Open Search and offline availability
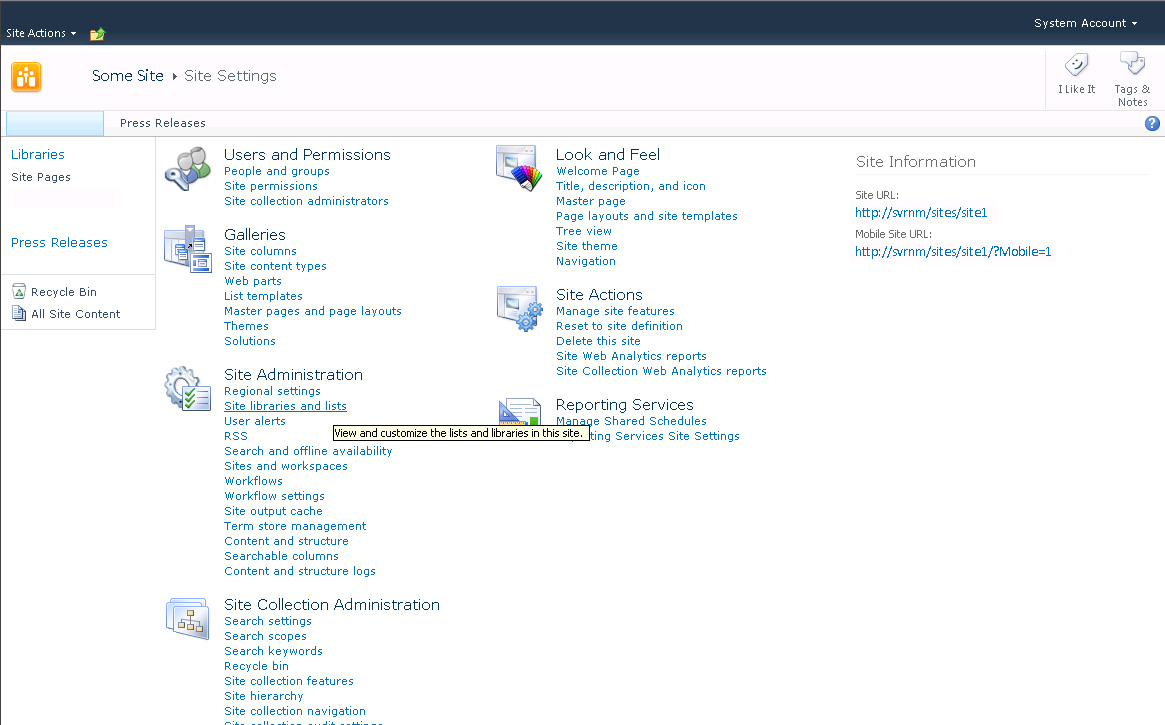1165x725 pixels. tap(308, 451)
